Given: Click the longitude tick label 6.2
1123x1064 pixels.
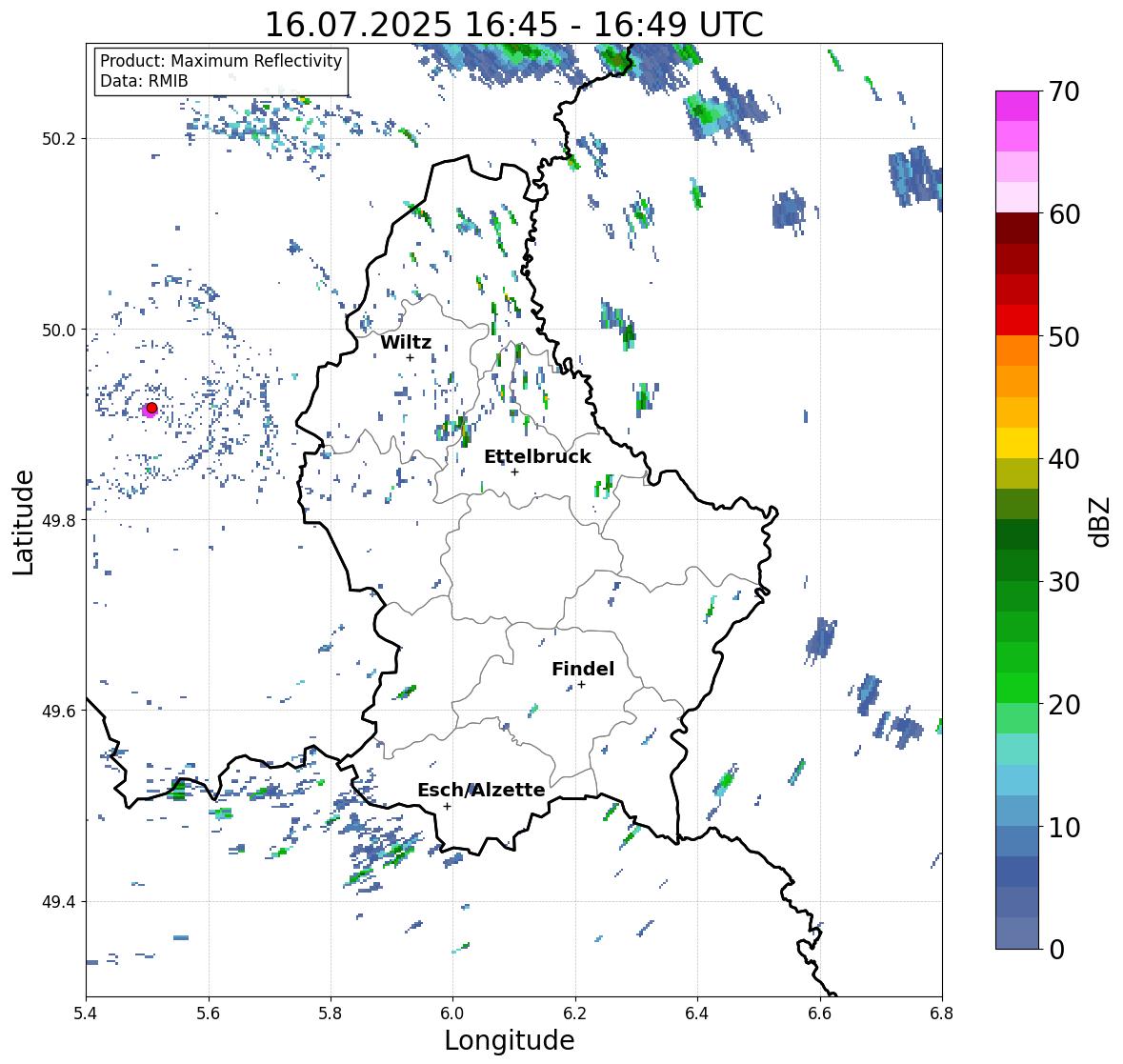Looking at the screenshot, I should 575,1014.
